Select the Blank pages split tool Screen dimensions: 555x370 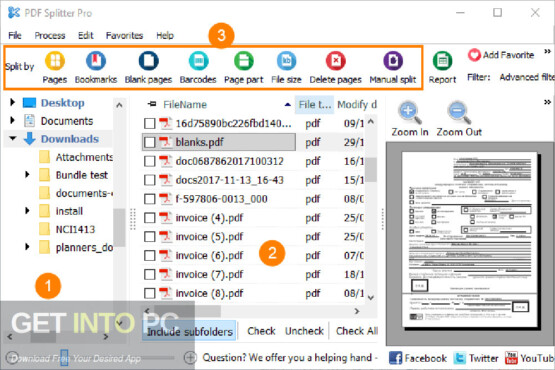148,61
